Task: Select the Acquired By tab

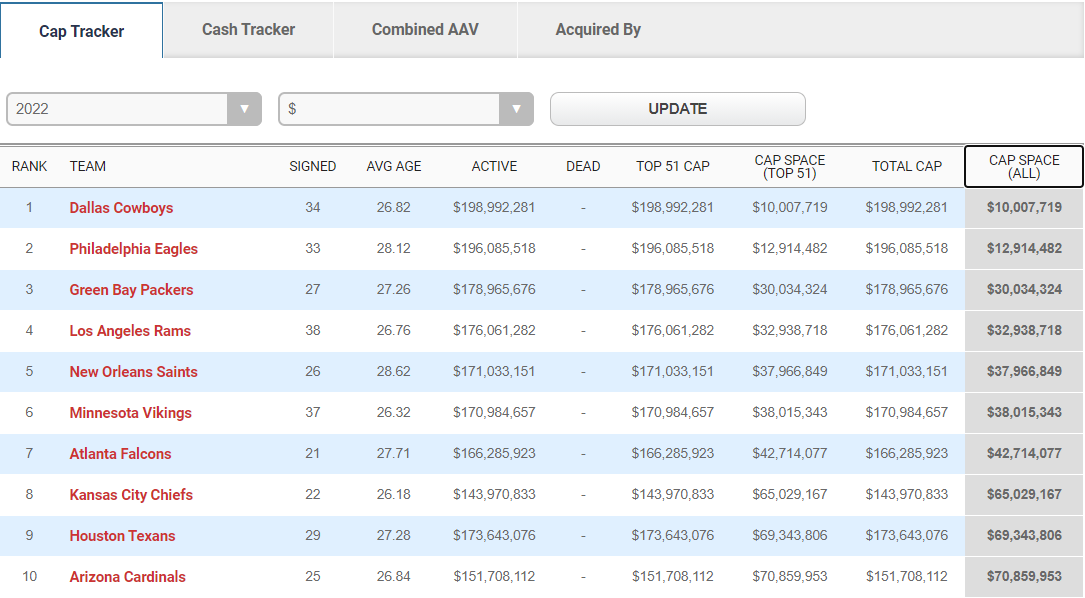Action: click(x=598, y=30)
